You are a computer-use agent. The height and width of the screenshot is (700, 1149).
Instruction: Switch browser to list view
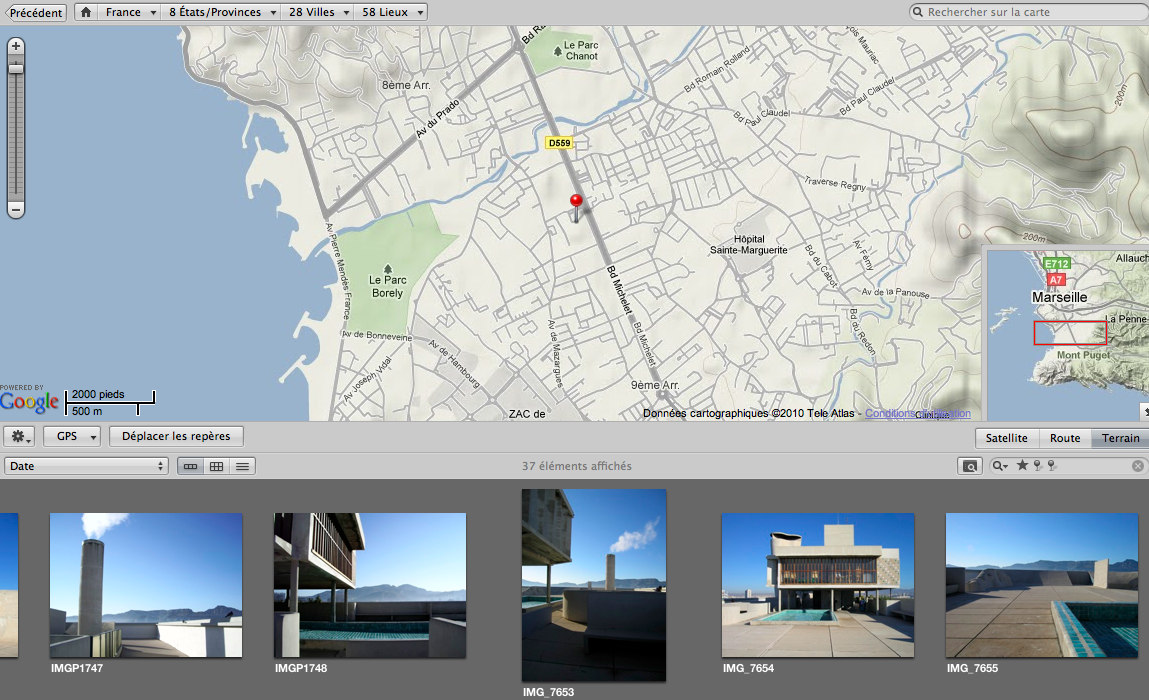click(242, 466)
